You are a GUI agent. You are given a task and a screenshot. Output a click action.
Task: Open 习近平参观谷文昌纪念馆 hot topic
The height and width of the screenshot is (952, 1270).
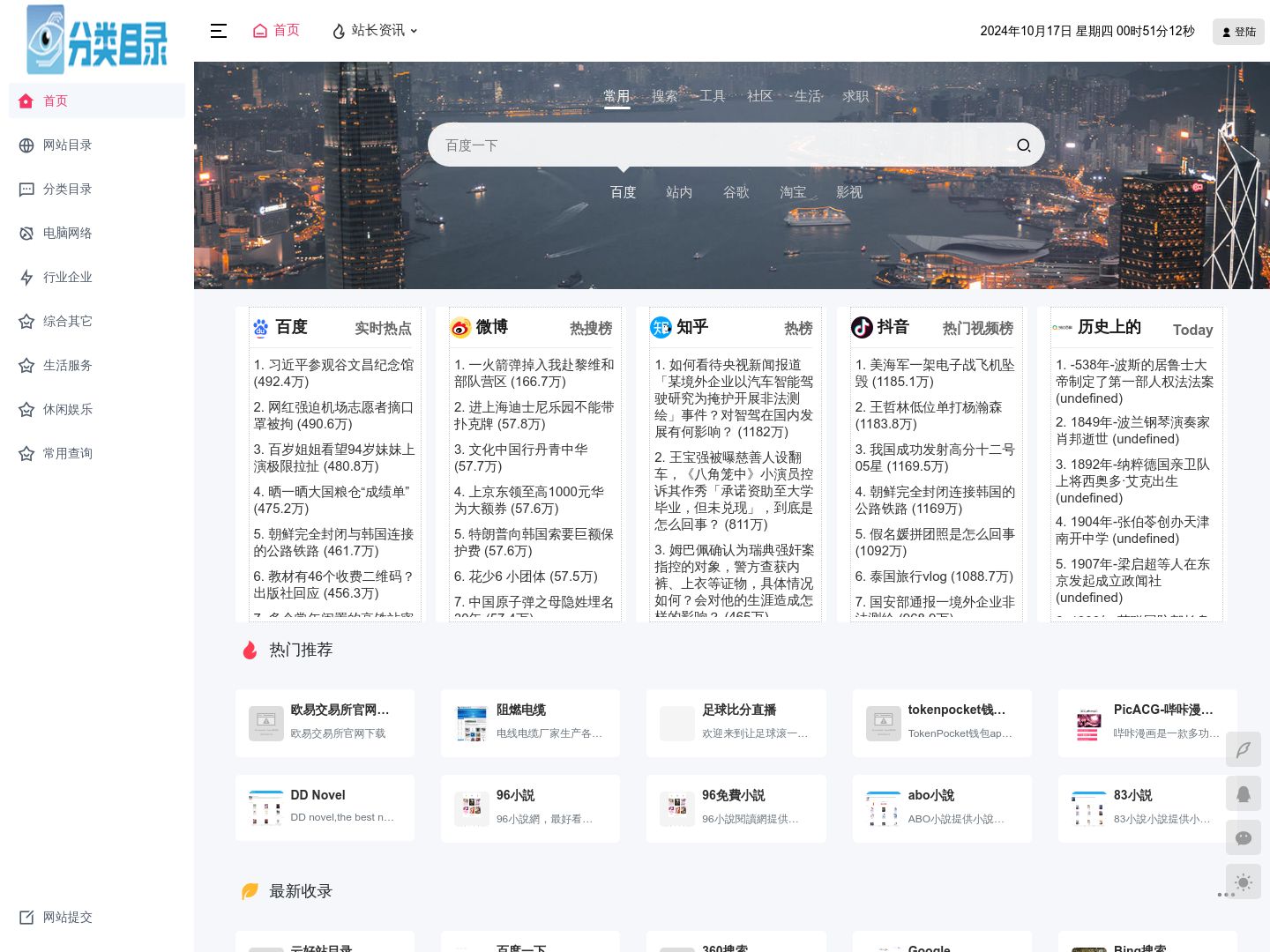(333, 373)
